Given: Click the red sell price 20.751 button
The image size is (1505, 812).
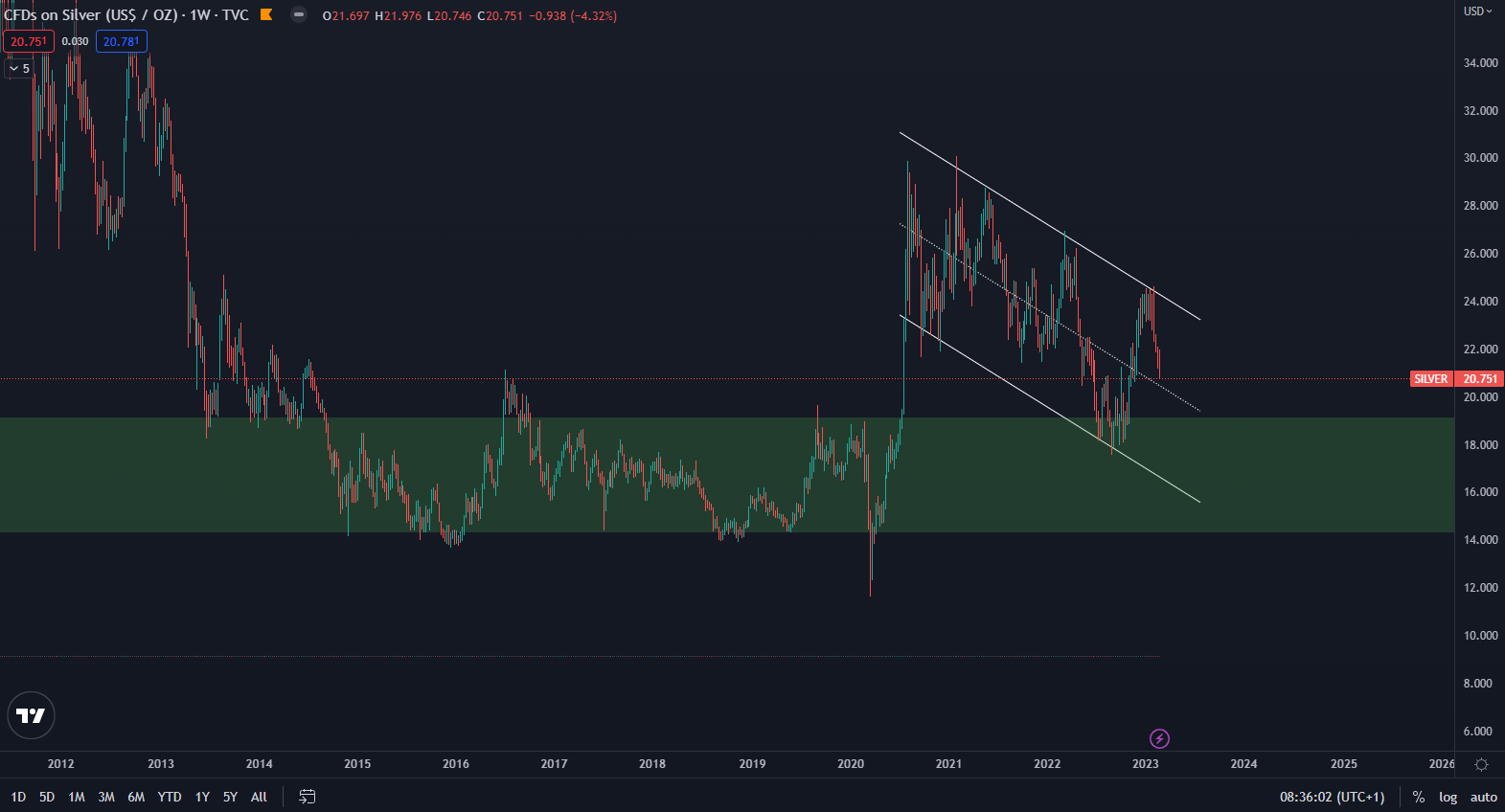Looking at the screenshot, I should point(29,41).
